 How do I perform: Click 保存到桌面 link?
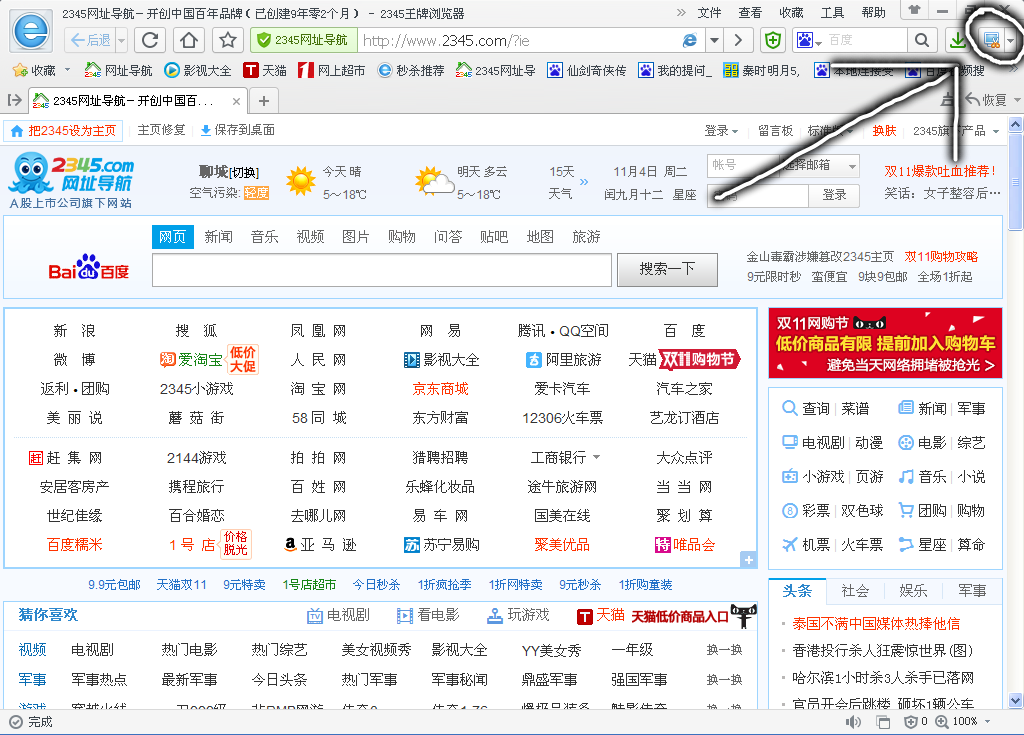(x=238, y=130)
